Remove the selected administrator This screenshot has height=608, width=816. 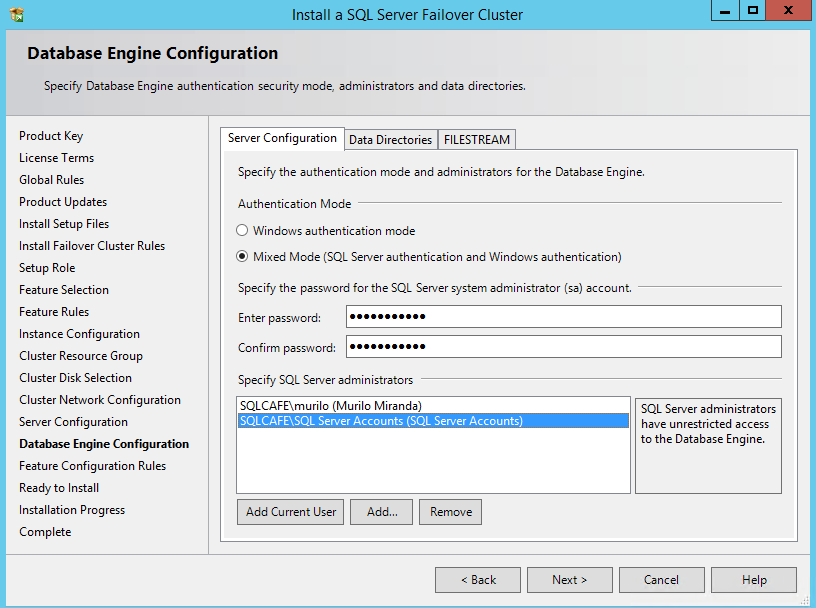[450, 512]
